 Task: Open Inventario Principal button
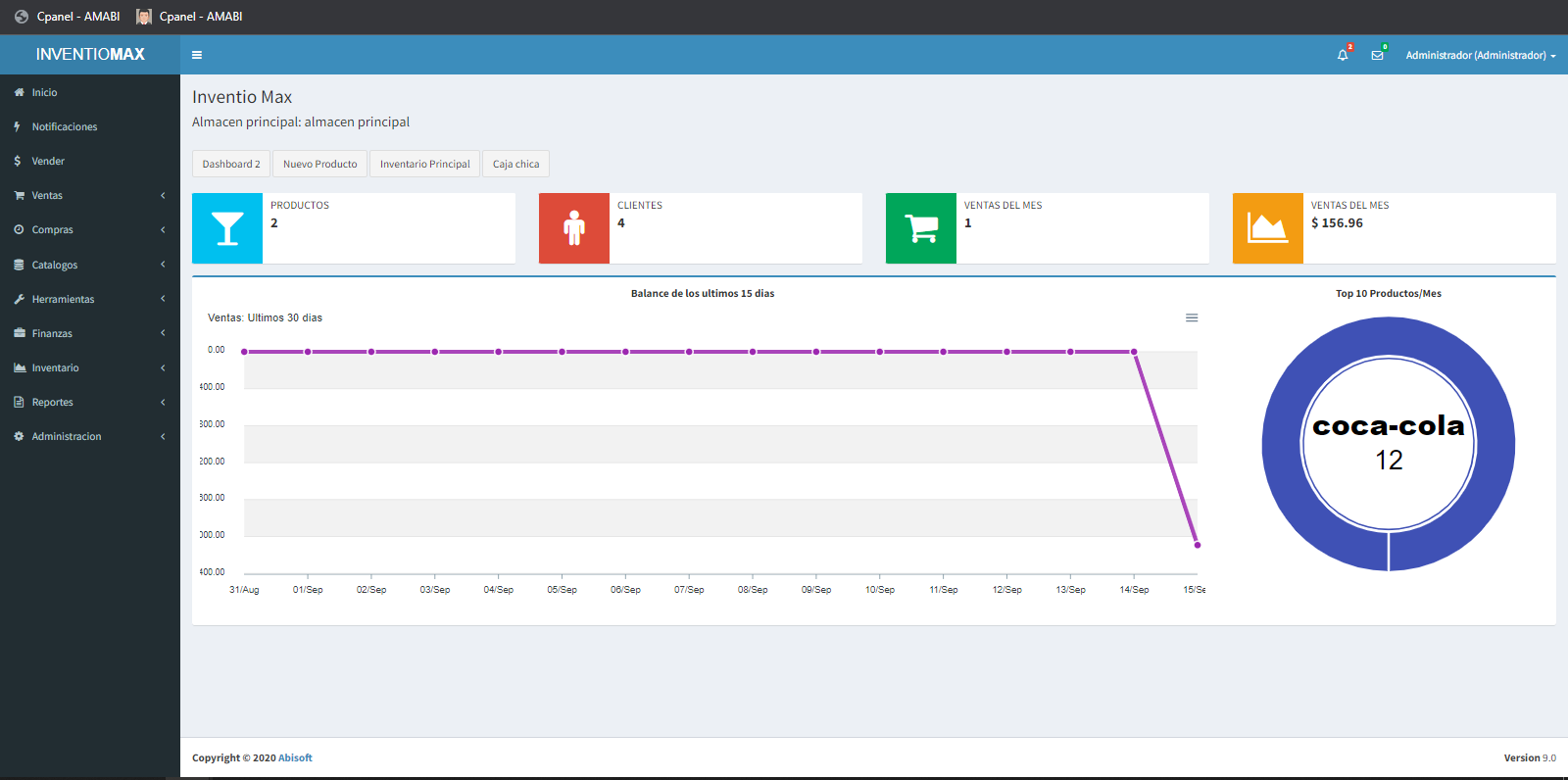425,164
